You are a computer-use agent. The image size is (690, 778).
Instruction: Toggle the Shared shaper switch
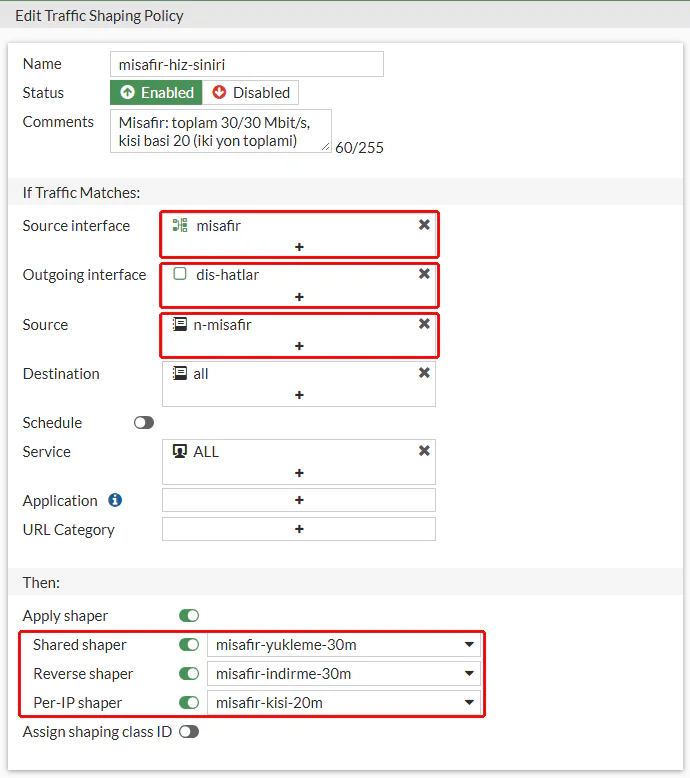[x=189, y=645]
